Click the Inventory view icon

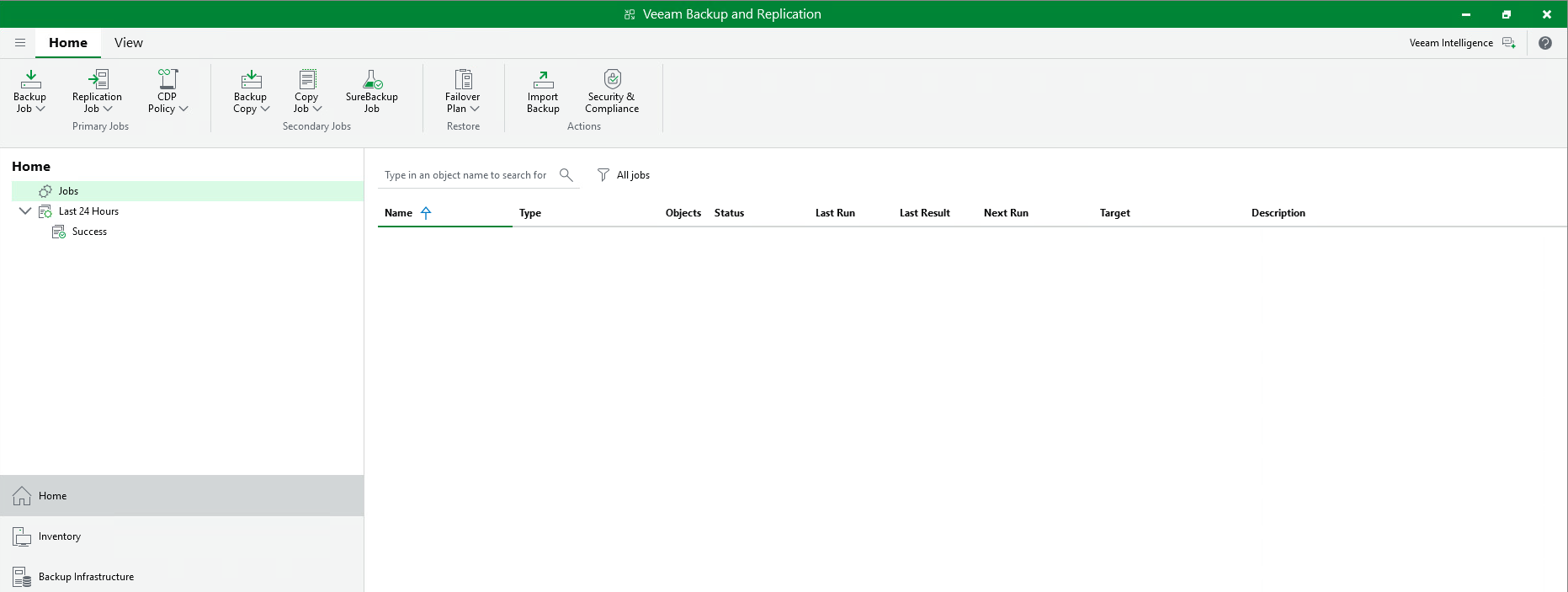(x=22, y=536)
